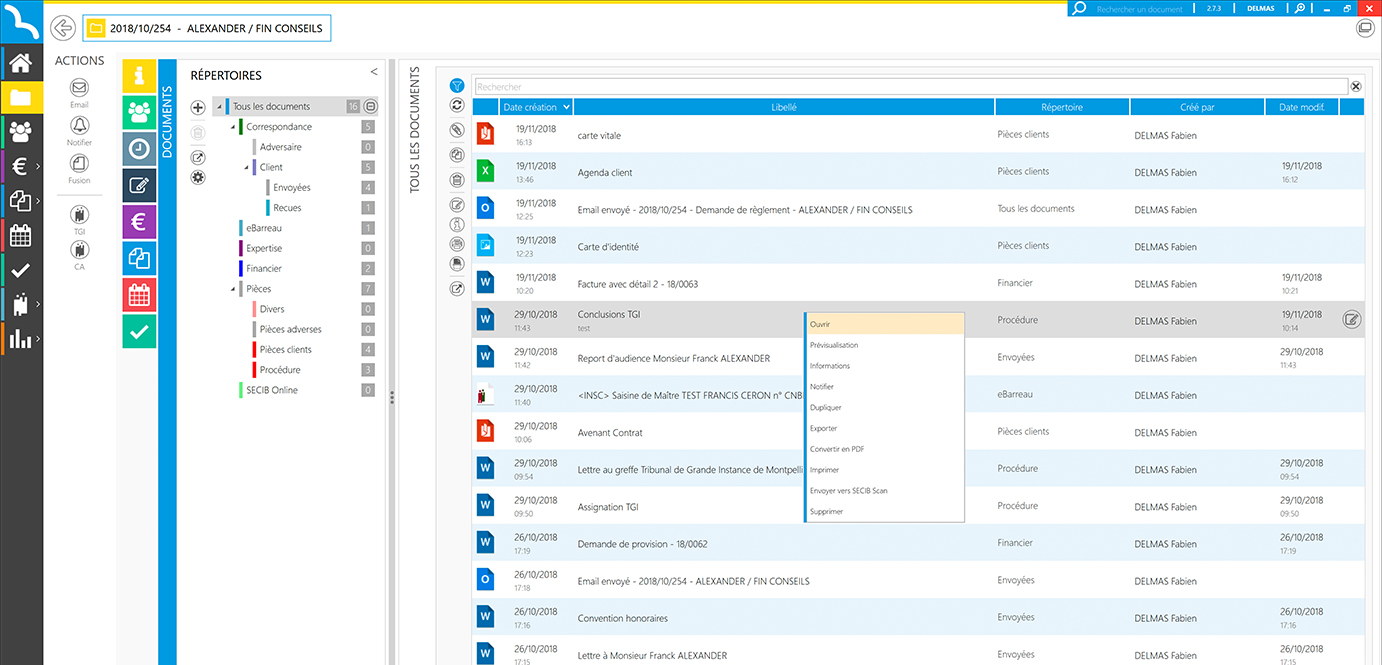Click the Fusion action icon
This screenshot has width=1382, height=665.
[79, 163]
